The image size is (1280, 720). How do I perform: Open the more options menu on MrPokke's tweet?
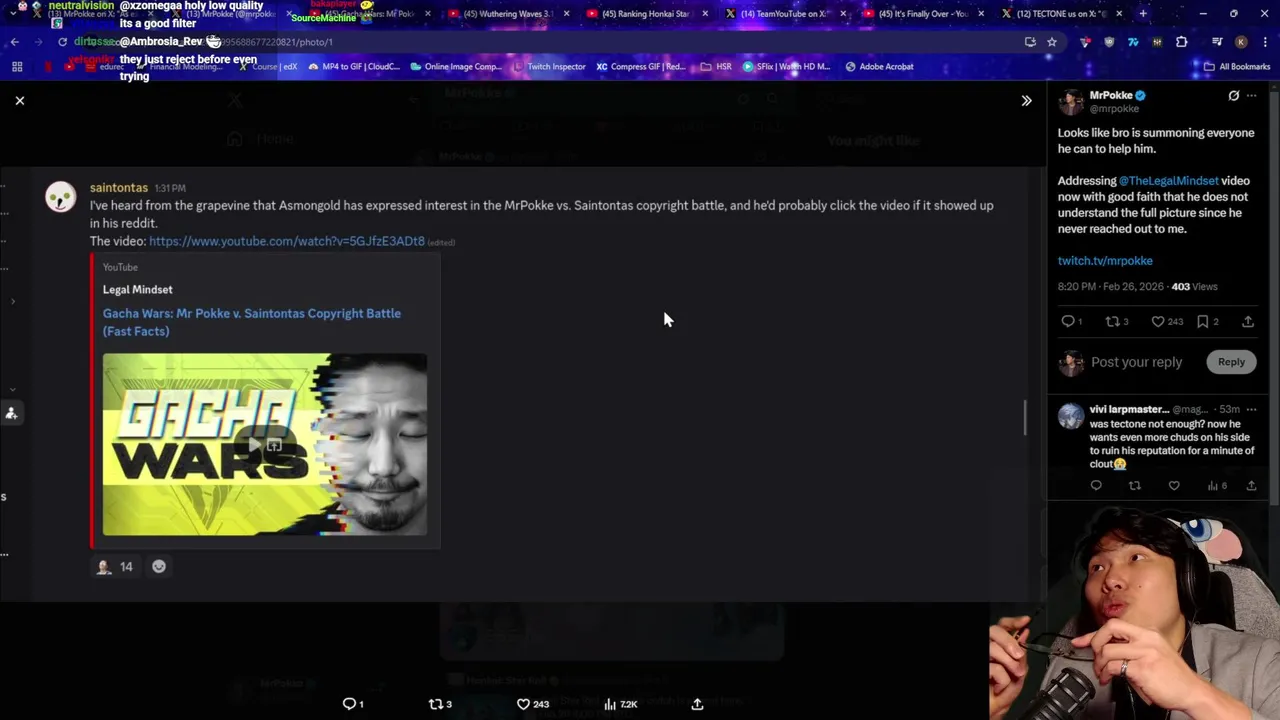coord(1251,96)
